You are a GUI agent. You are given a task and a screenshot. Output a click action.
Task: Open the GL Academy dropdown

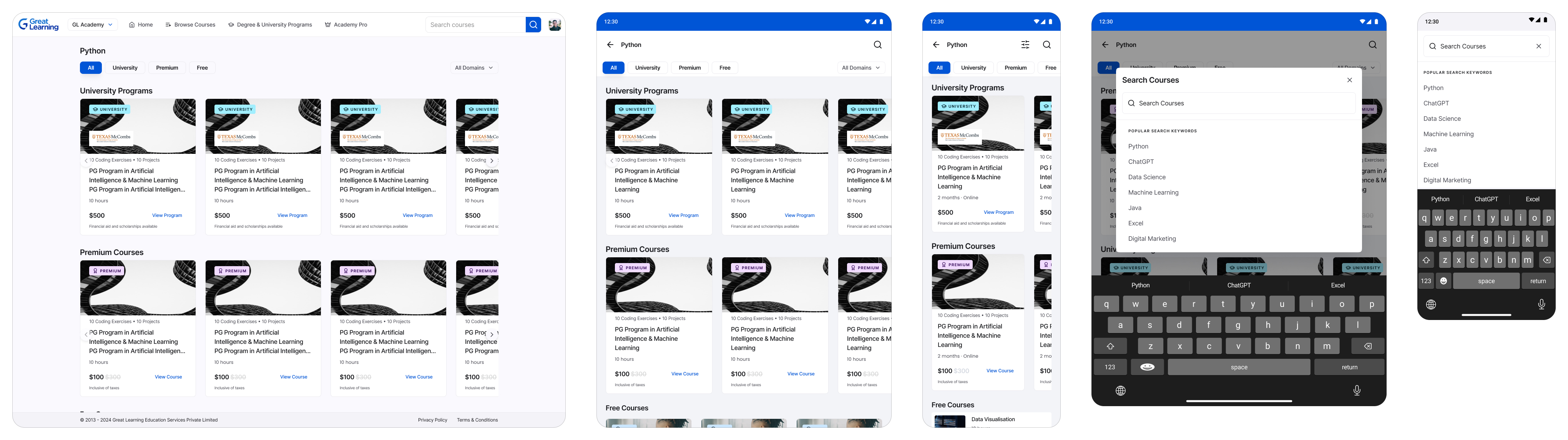92,25
